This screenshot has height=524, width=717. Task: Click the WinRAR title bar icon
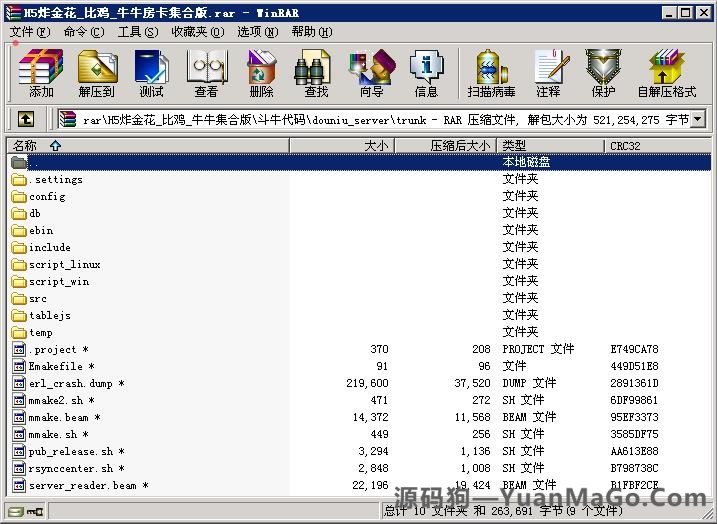[x=14, y=12]
